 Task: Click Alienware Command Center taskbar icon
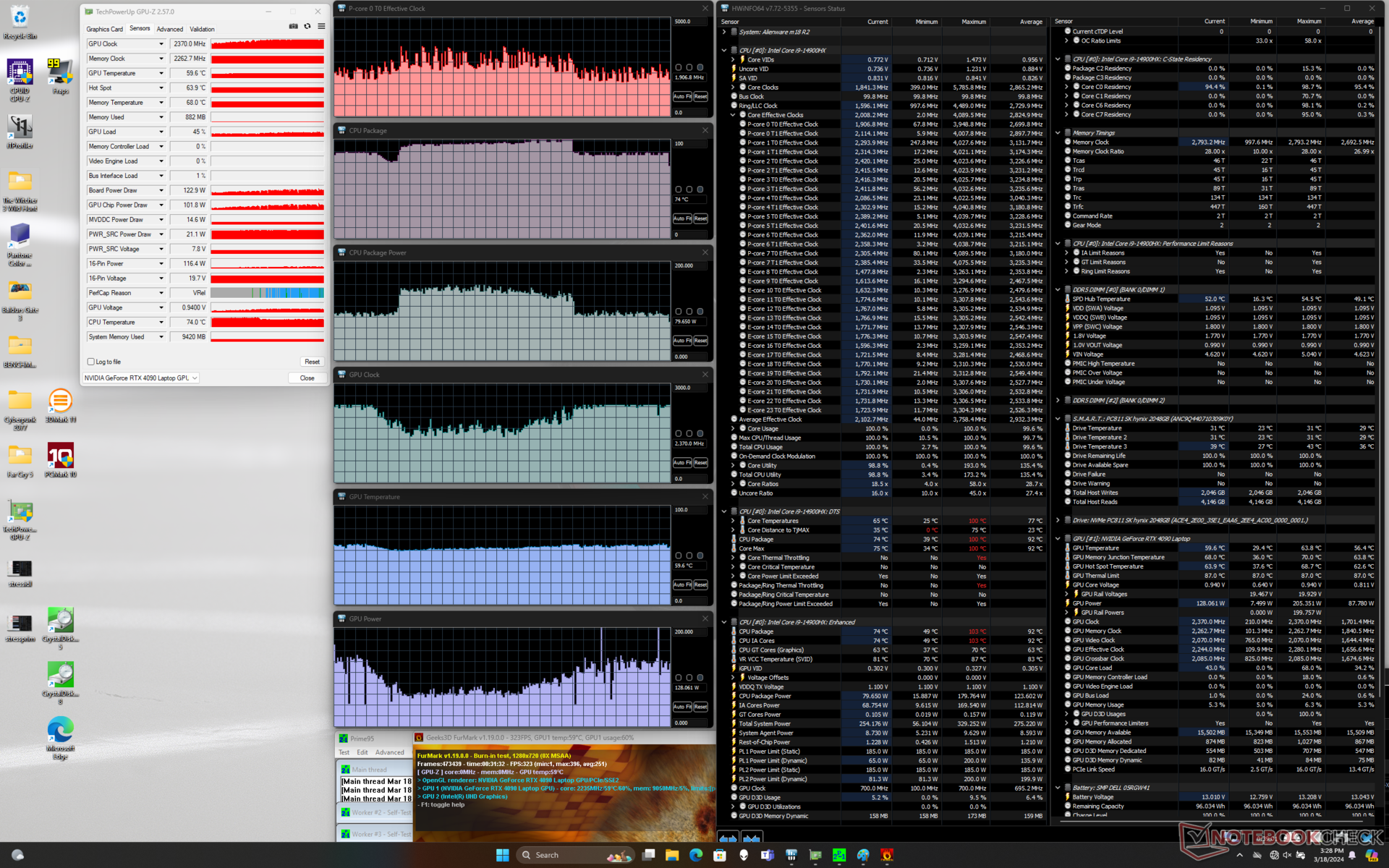(x=744, y=855)
